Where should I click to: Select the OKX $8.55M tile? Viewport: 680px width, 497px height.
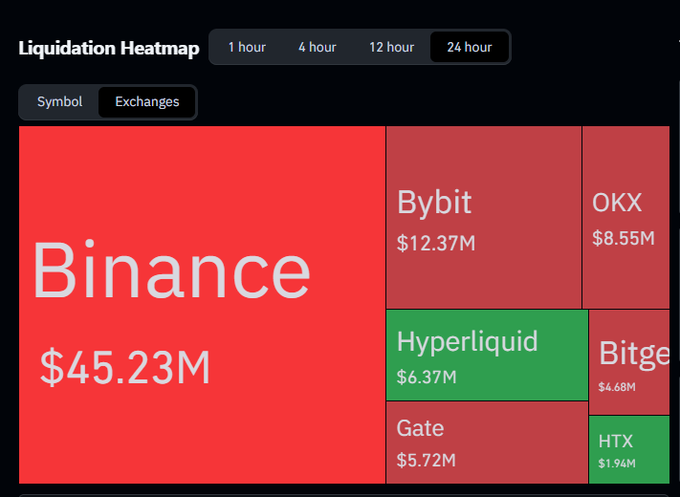point(626,217)
